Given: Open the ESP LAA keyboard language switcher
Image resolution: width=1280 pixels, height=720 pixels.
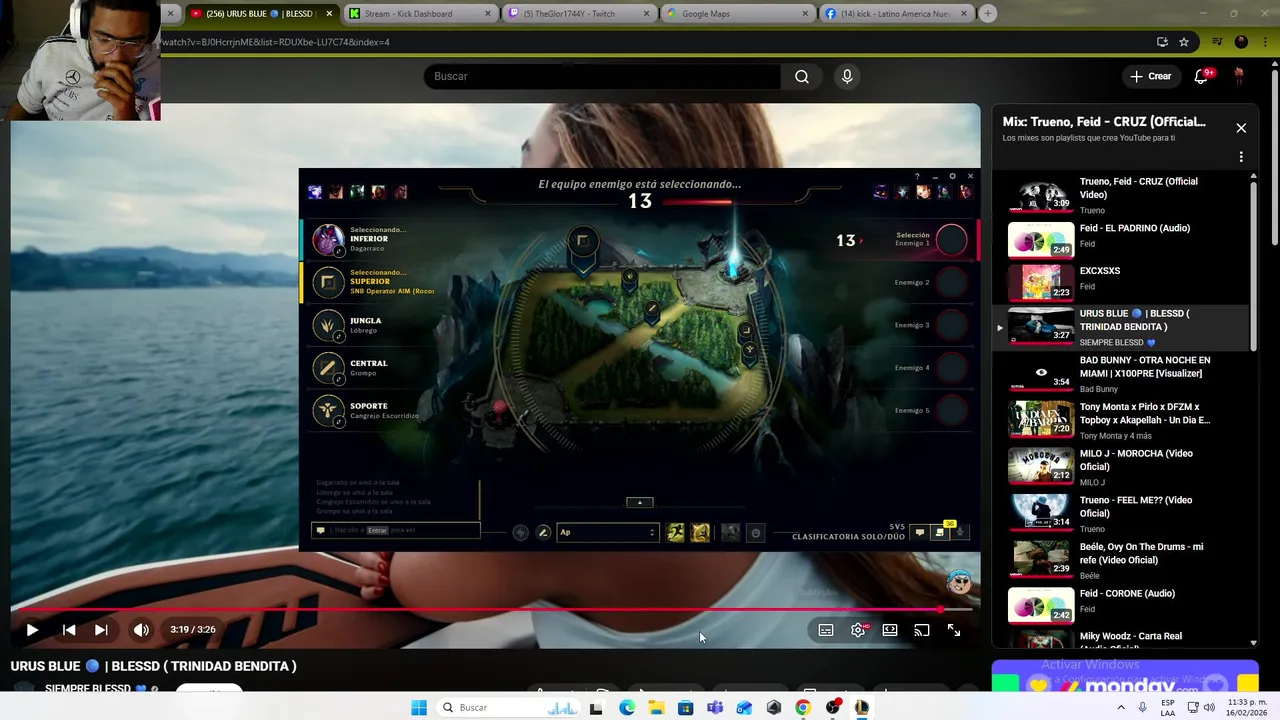Looking at the screenshot, I should pos(1168,708).
